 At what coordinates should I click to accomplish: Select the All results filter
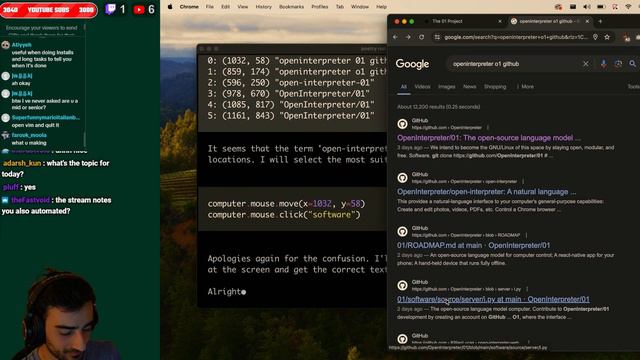(404, 87)
